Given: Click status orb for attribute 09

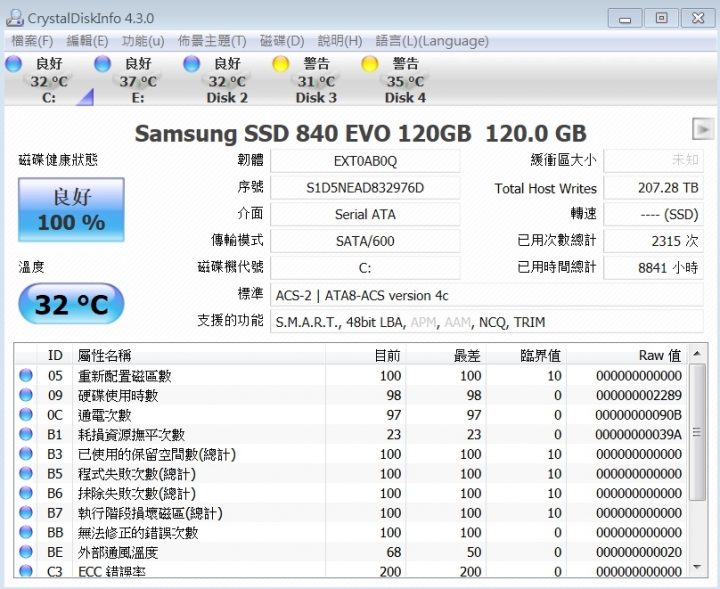Looking at the screenshot, I should click(26, 395).
